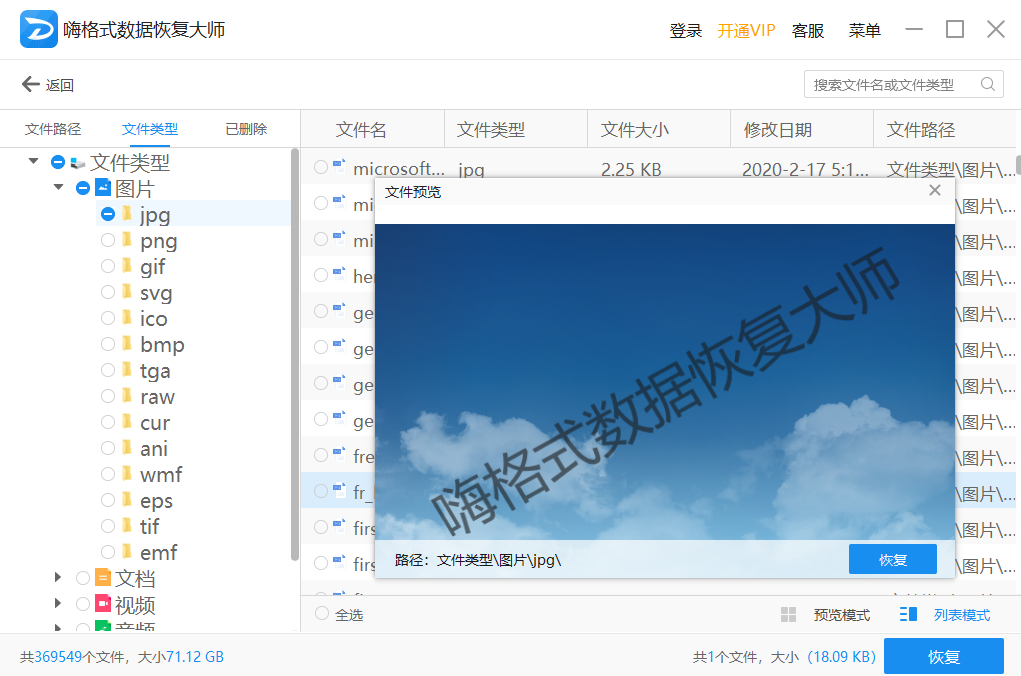Screen dimensions: 1021x676
Task: Expand the 文档 tree node
Action: (58, 577)
